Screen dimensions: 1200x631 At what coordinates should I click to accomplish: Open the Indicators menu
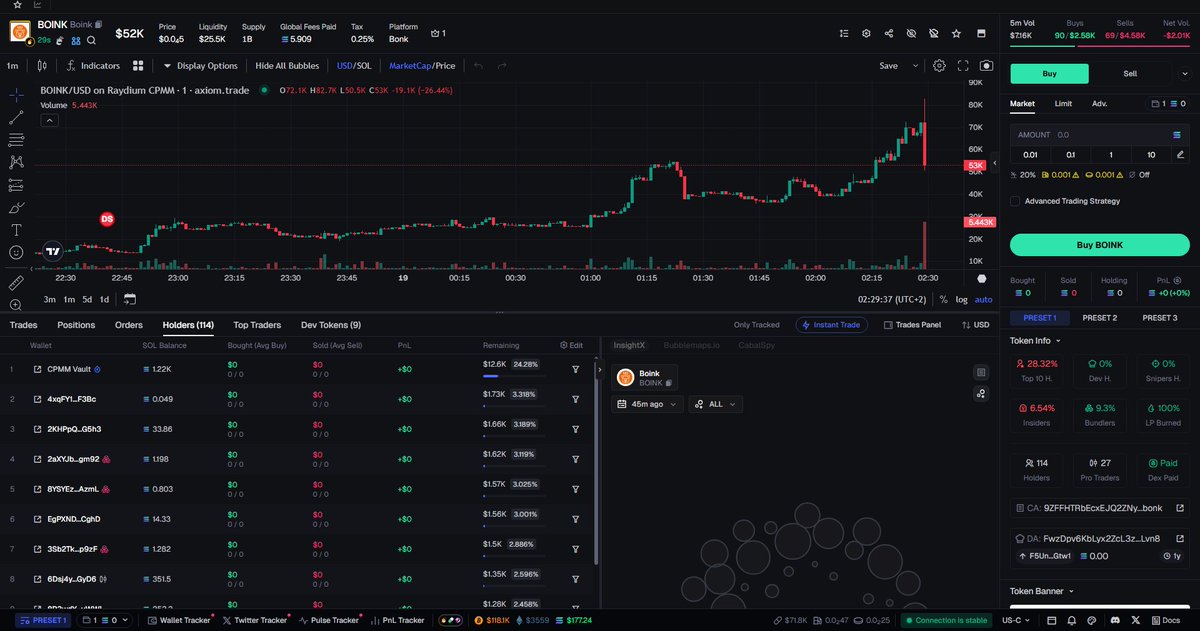click(x=93, y=66)
